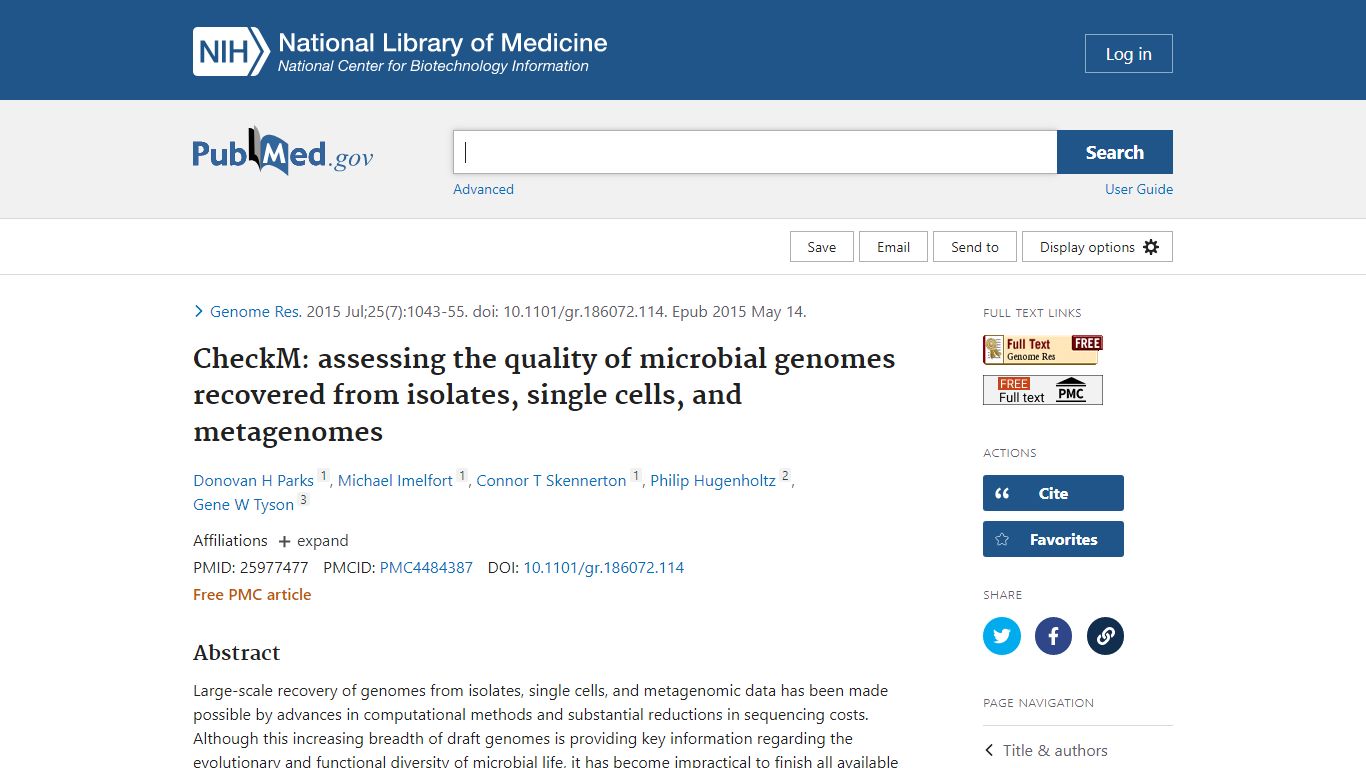This screenshot has height=768, width=1366.
Task: Share article on Twitter
Action: [1002, 636]
